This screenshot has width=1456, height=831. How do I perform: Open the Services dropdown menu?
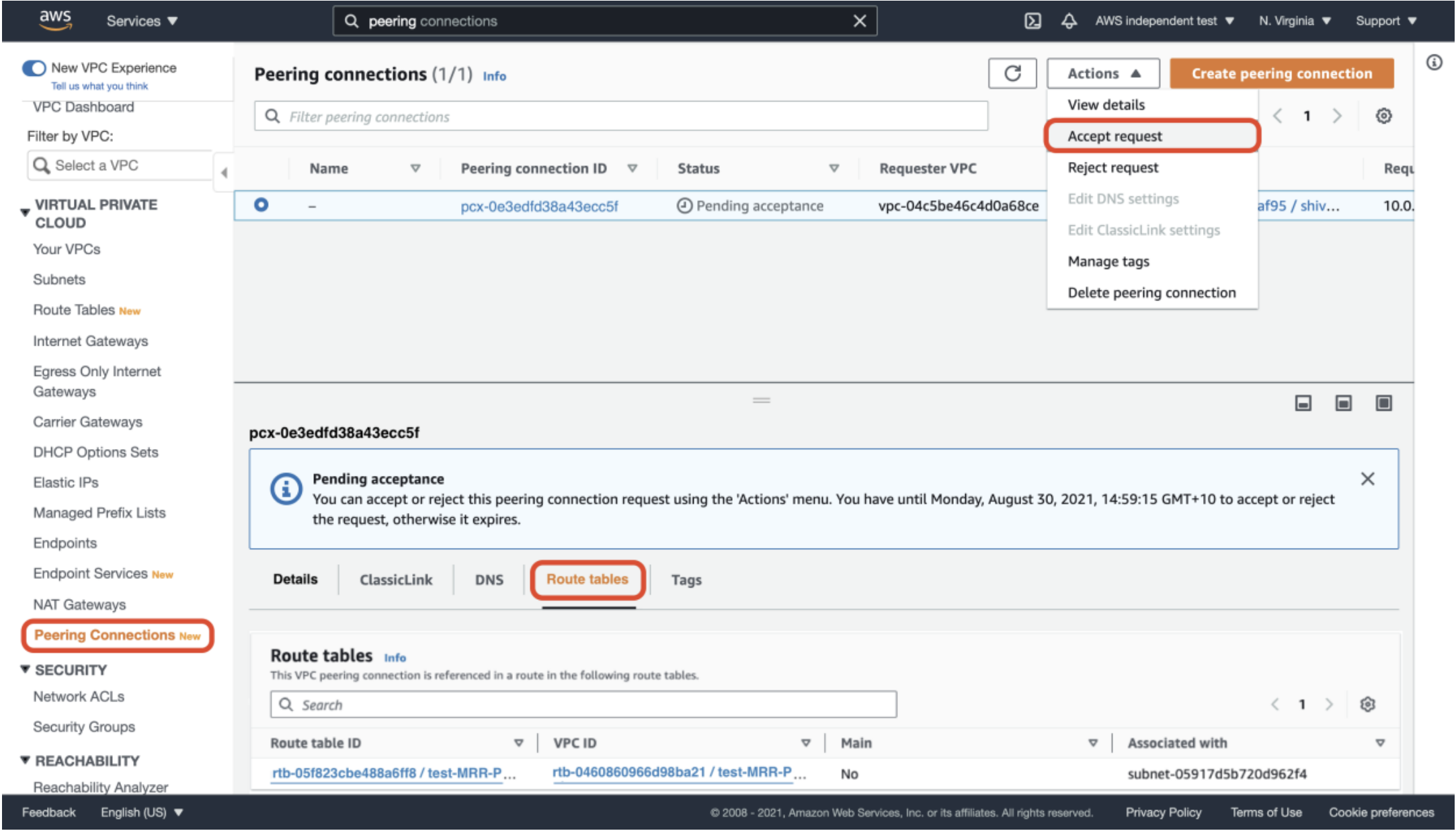(142, 21)
